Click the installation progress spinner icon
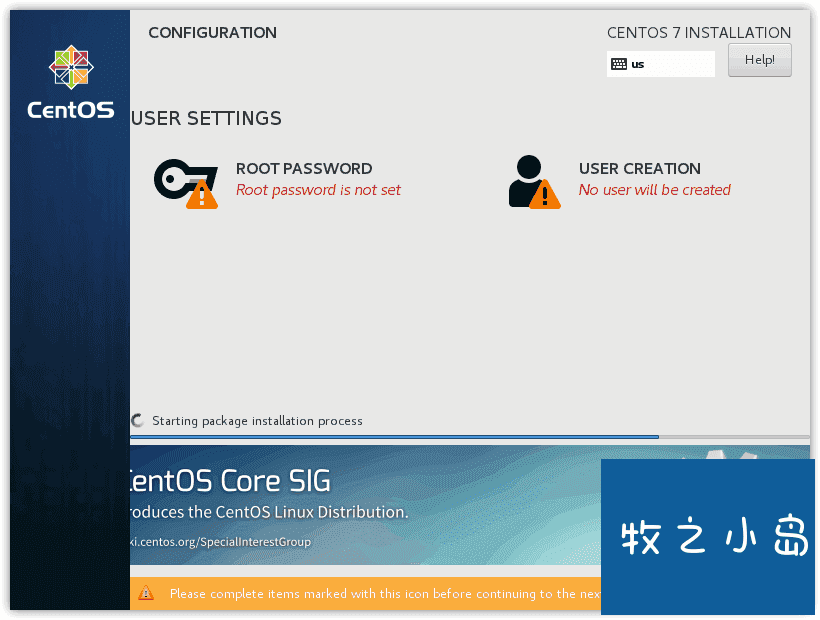The height and width of the screenshot is (620, 820). point(138,420)
